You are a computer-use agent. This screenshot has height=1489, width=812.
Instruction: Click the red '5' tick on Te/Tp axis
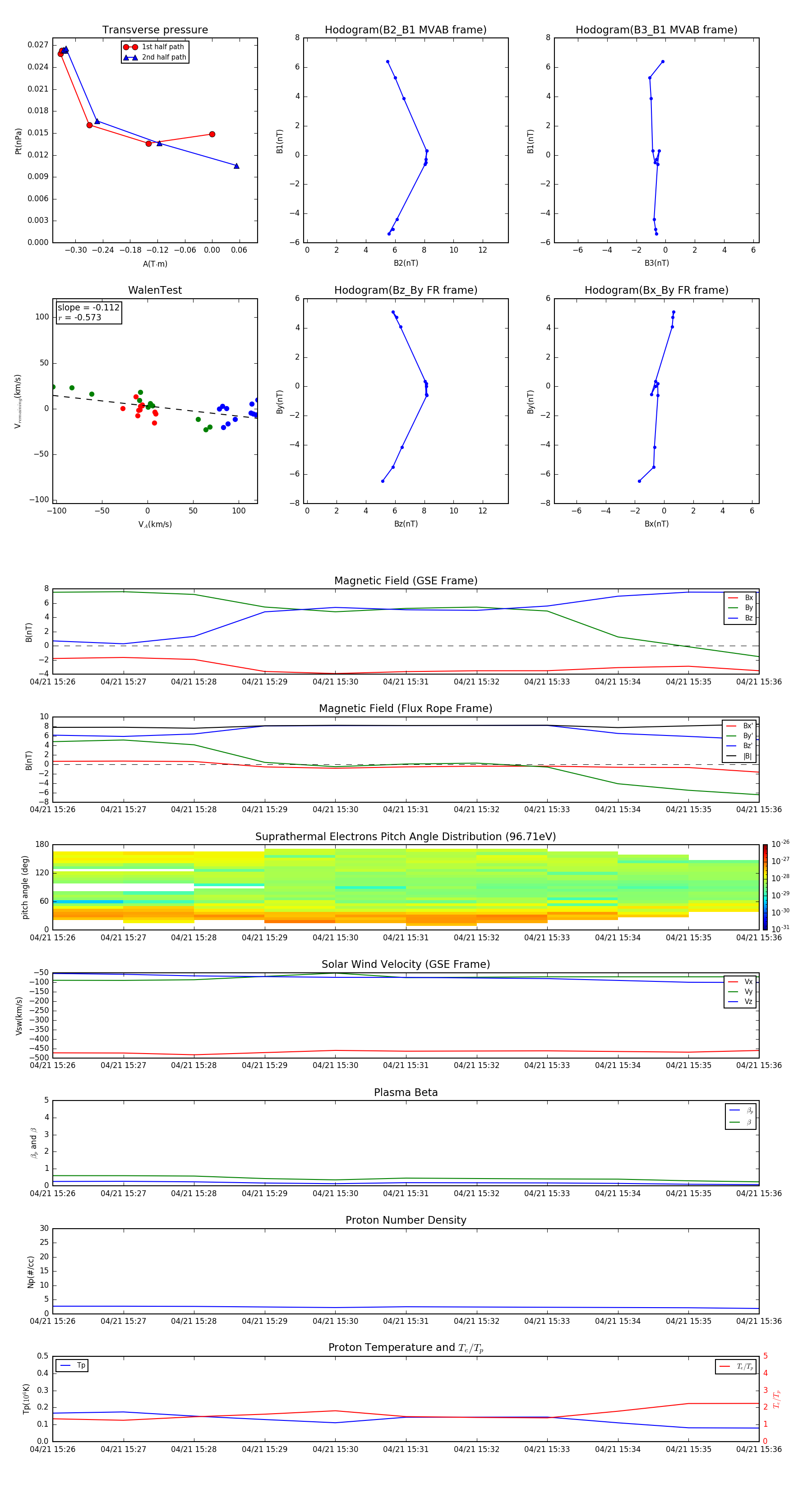(x=765, y=1356)
